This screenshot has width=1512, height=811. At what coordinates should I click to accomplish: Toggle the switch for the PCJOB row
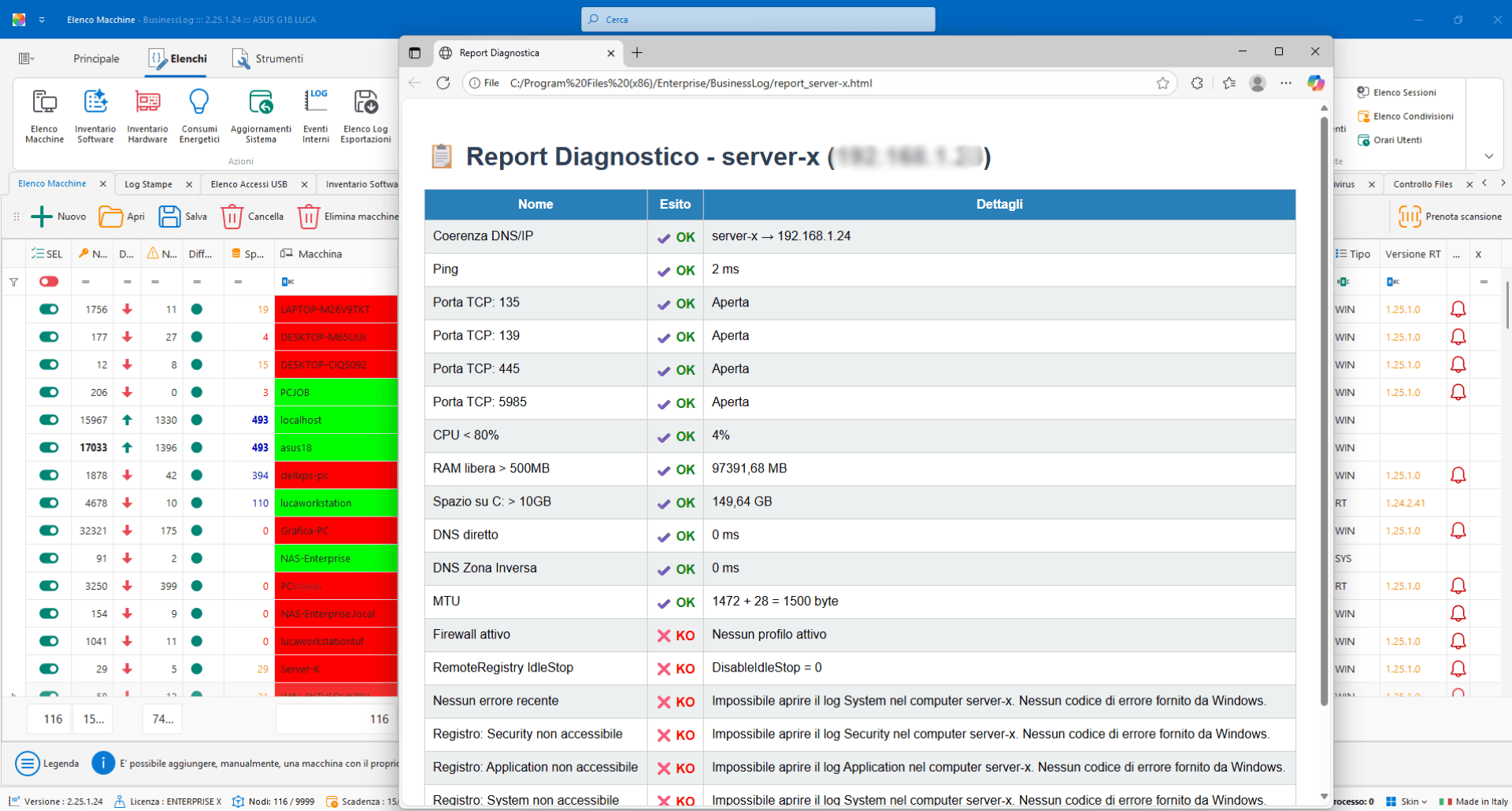tap(49, 392)
